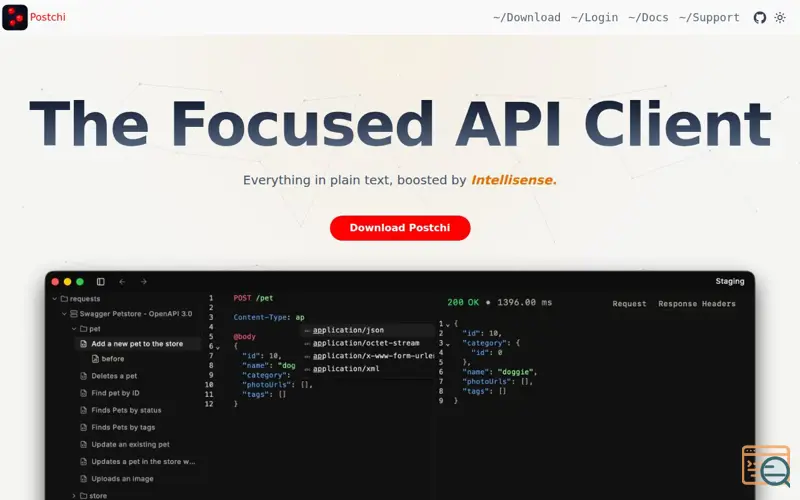
Task: Click file icon beside 'Find pet by ID'
Action: pos(84,393)
